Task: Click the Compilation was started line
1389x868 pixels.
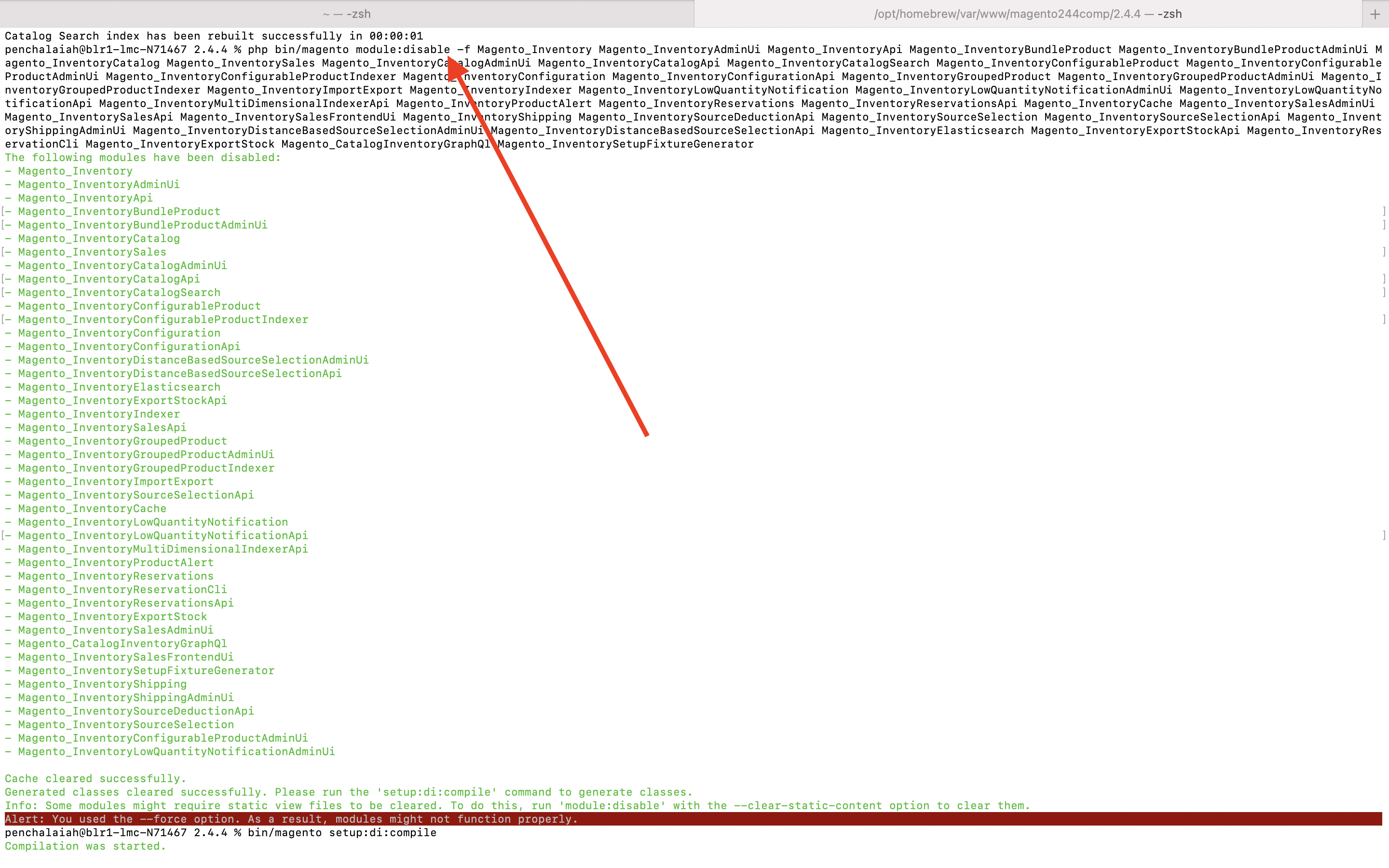Action: coord(85,846)
